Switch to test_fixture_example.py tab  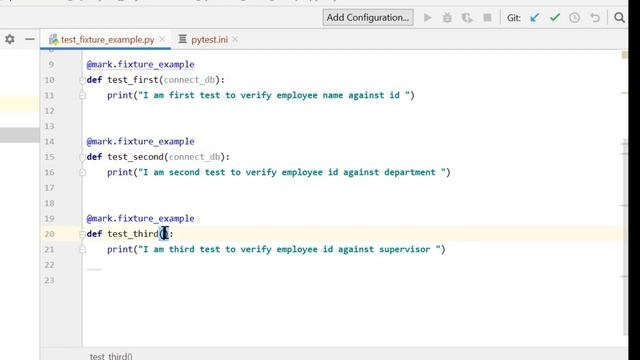point(107,40)
